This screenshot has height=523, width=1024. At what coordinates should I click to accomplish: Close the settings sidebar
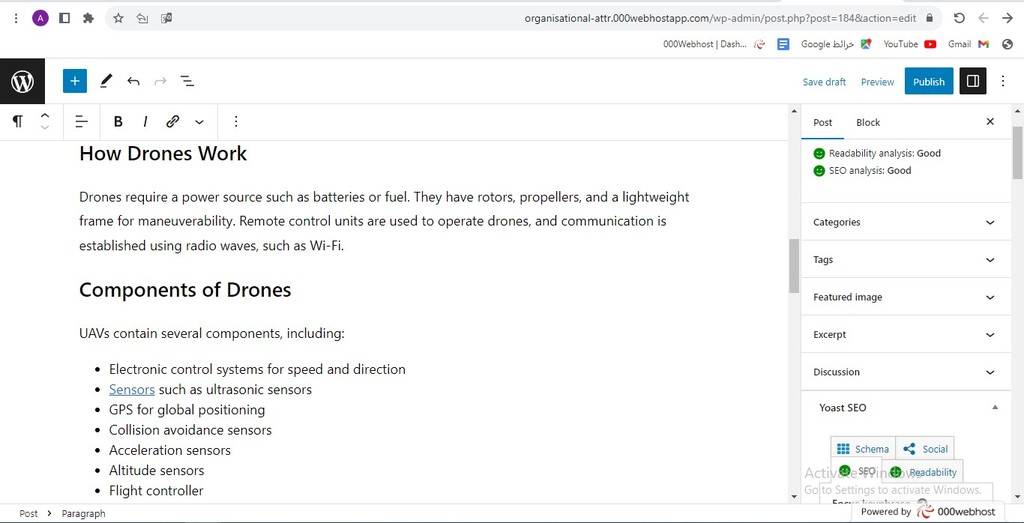coord(990,121)
